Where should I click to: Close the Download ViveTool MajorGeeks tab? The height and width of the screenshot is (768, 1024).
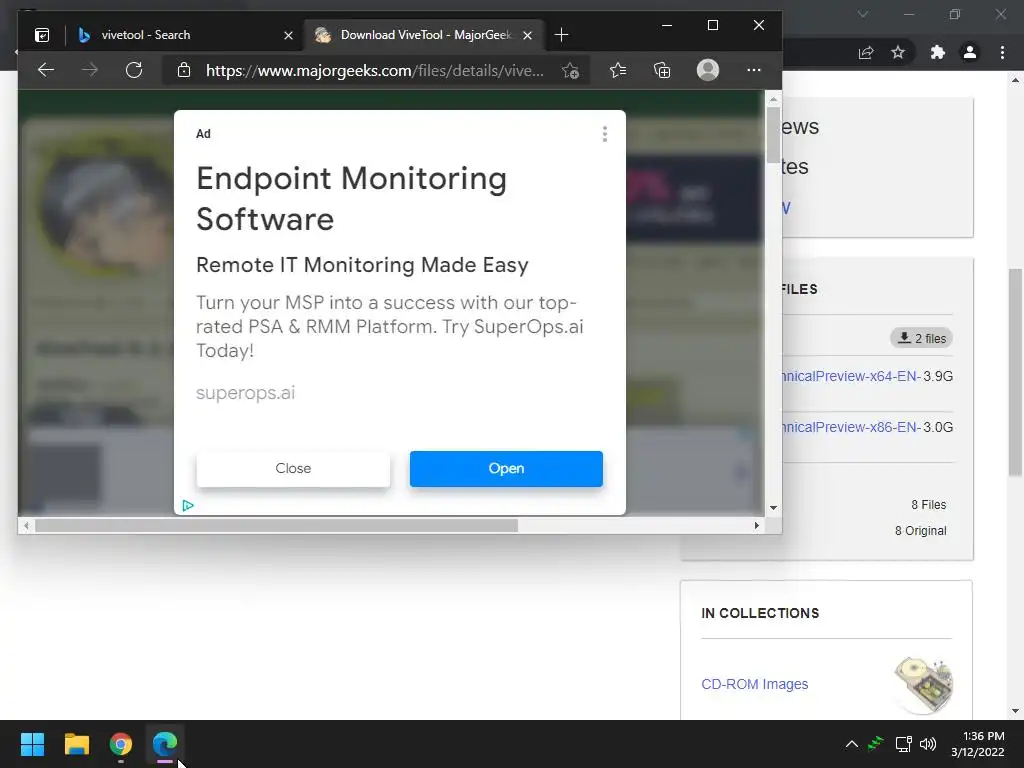point(528,35)
